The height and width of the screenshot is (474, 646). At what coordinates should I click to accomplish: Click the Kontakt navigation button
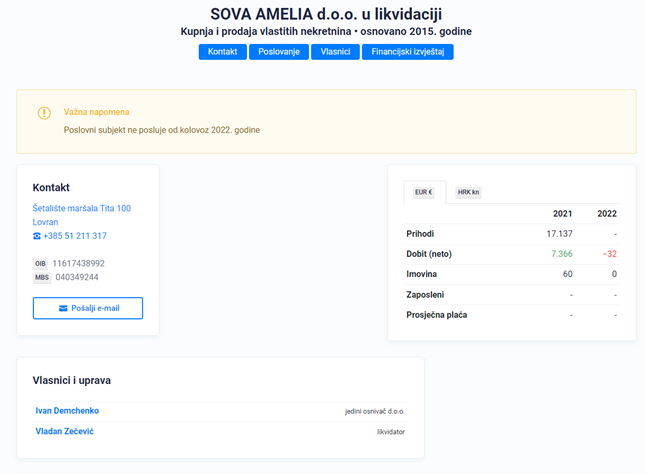[222, 52]
